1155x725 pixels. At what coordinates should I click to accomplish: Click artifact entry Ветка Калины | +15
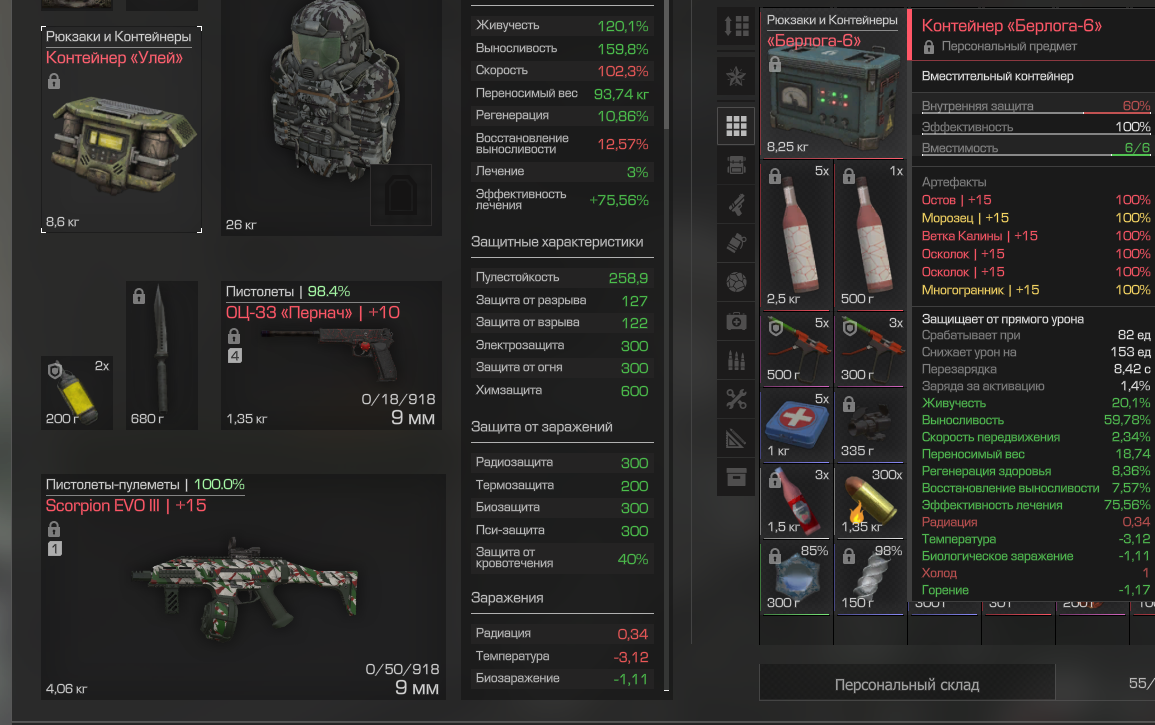click(1036, 236)
